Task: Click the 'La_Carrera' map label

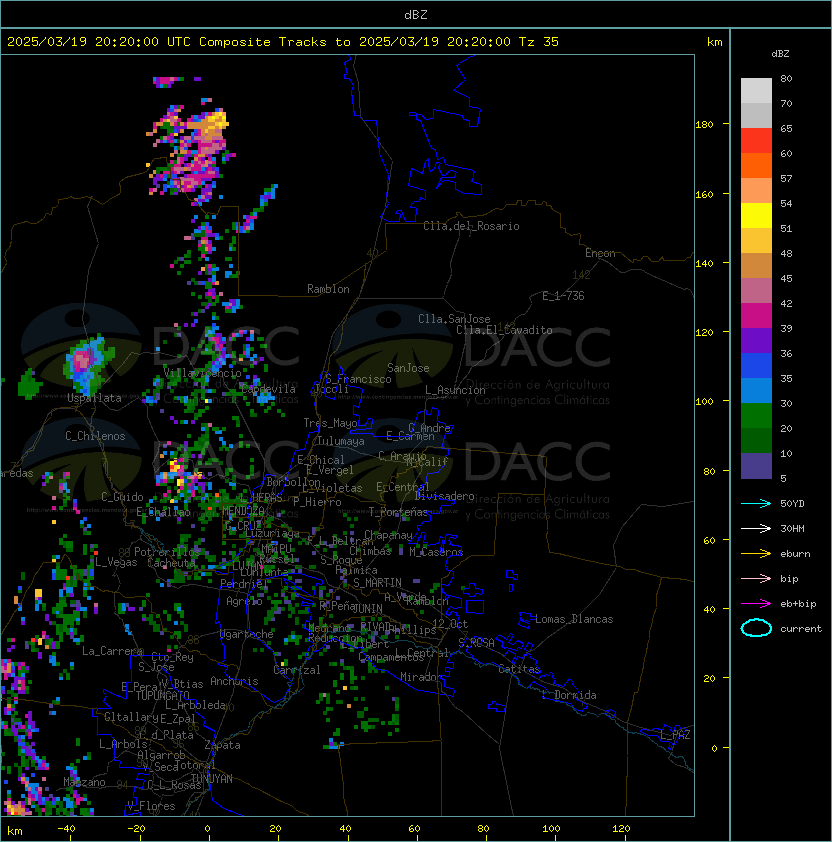Action: coord(112,651)
